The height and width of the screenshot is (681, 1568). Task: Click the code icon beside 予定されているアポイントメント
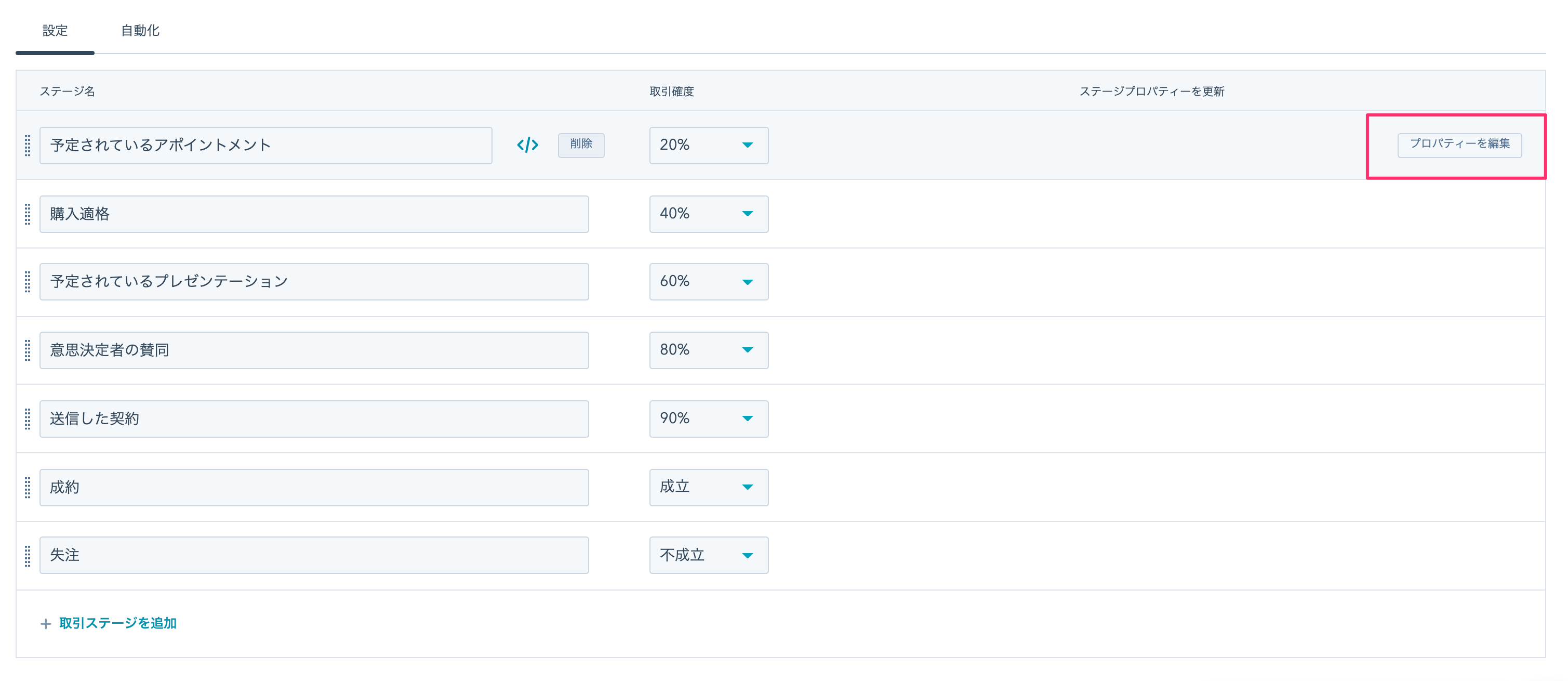click(x=527, y=145)
